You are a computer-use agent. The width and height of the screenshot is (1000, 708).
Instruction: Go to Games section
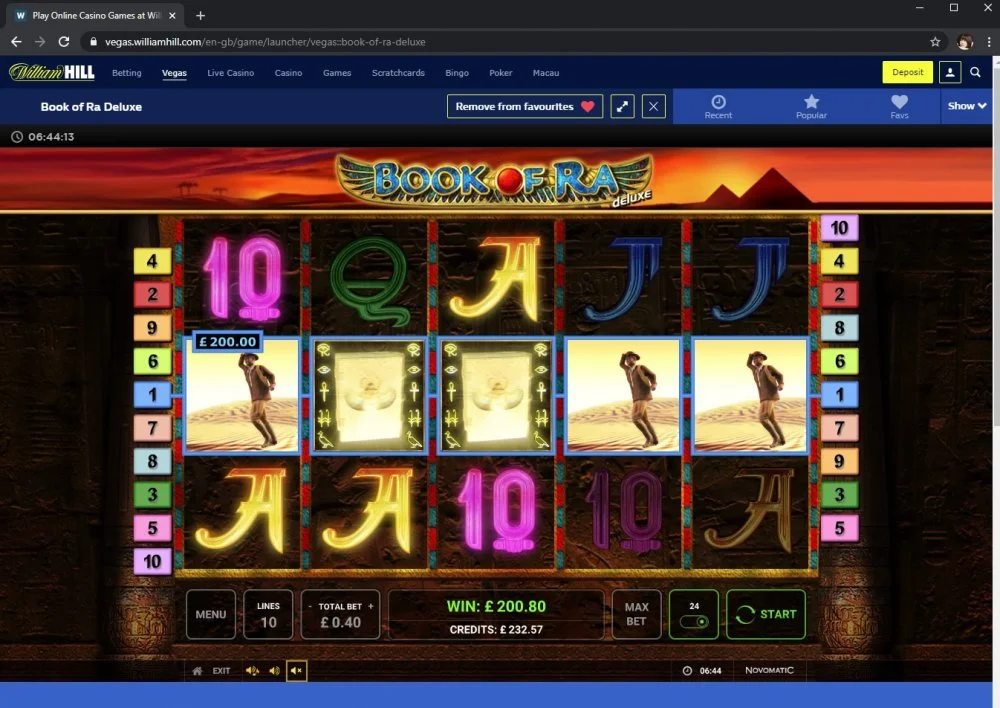coord(337,73)
